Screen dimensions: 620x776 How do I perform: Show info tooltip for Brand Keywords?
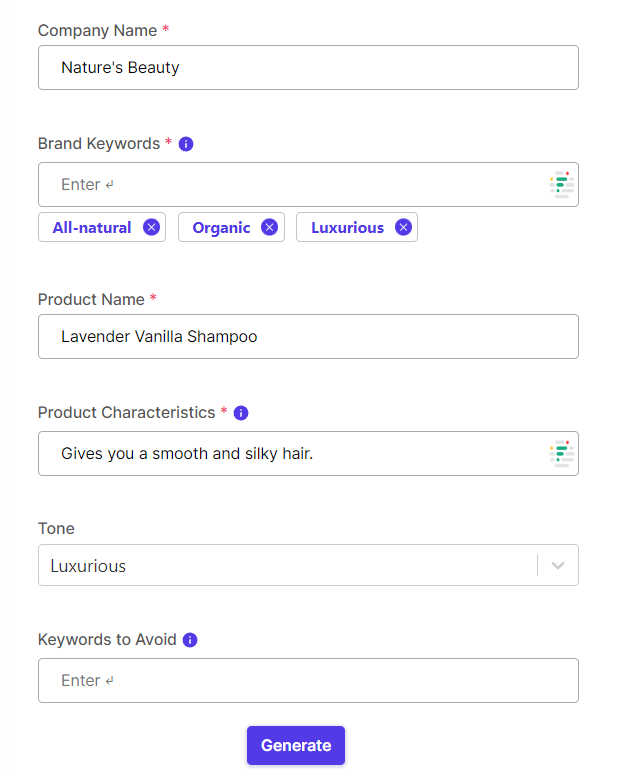(x=186, y=144)
